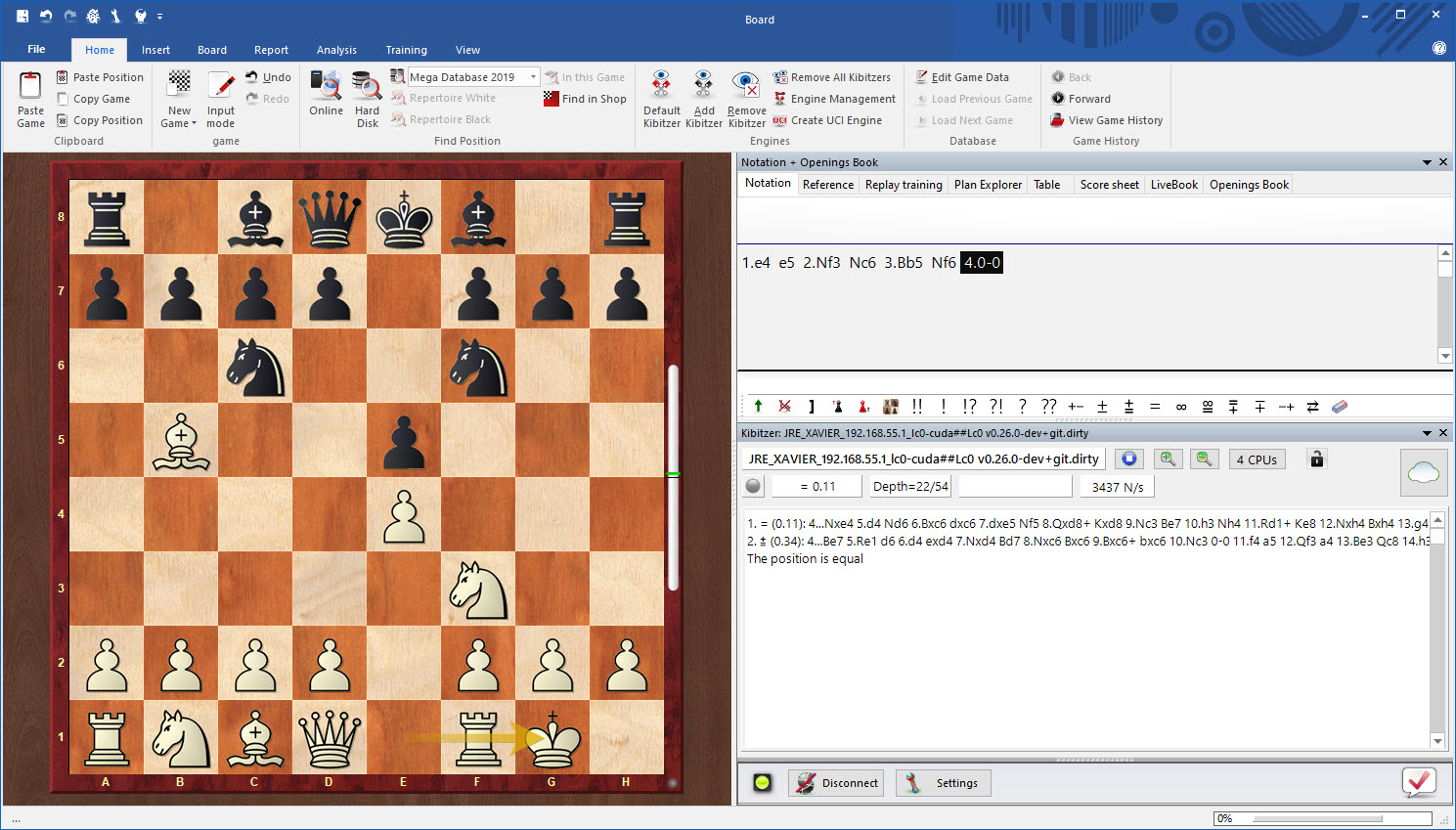Screen dimensions: 1456x830
Task: Click the vertical slider beside the chessboard
Action: coord(673,477)
